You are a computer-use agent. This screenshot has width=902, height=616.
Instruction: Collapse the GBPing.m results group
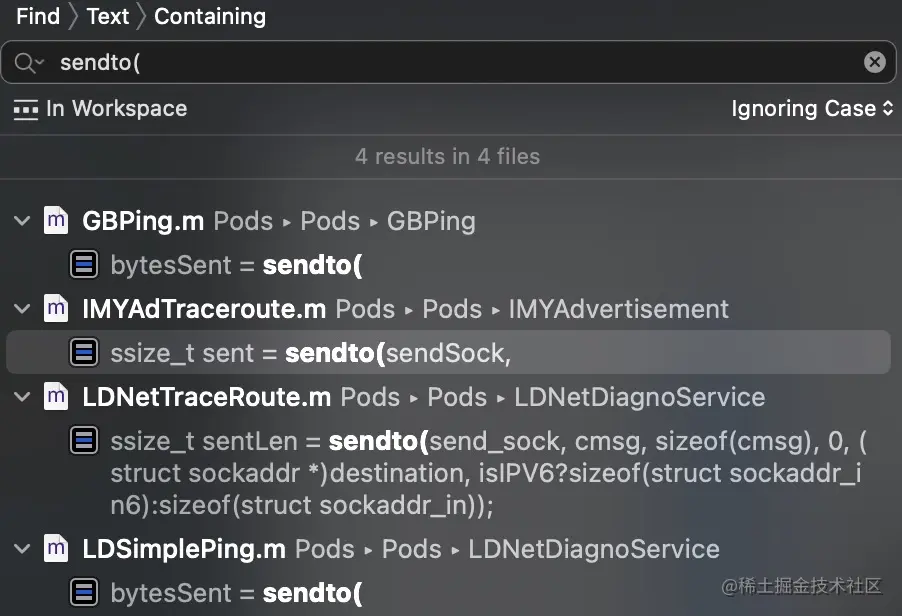click(23, 221)
